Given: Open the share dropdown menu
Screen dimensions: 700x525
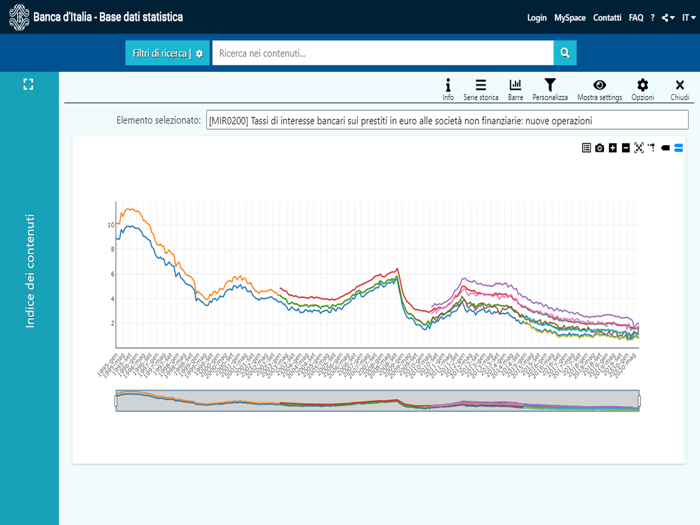Looking at the screenshot, I should pyautogui.click(x=668, y=18).
